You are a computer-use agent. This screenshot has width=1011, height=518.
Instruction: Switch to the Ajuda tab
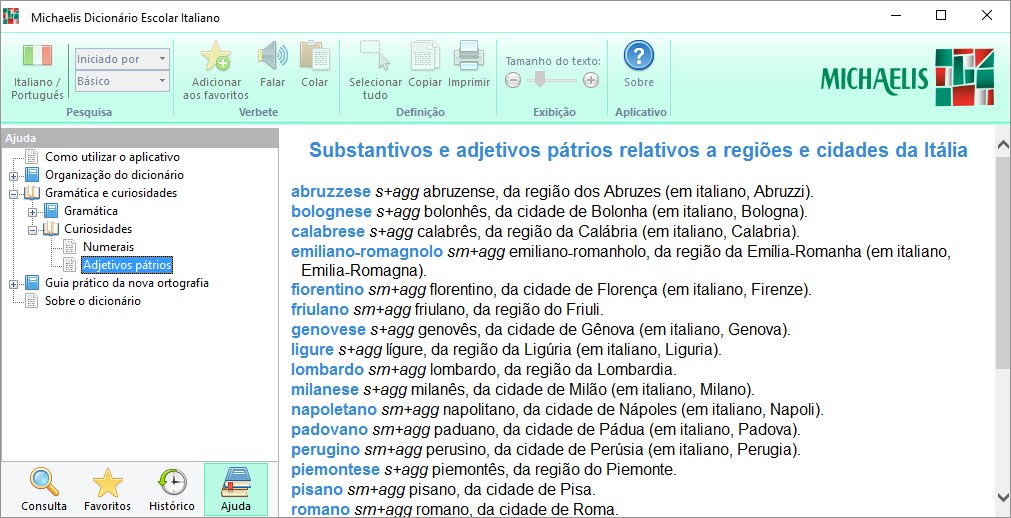pos(235,490)
